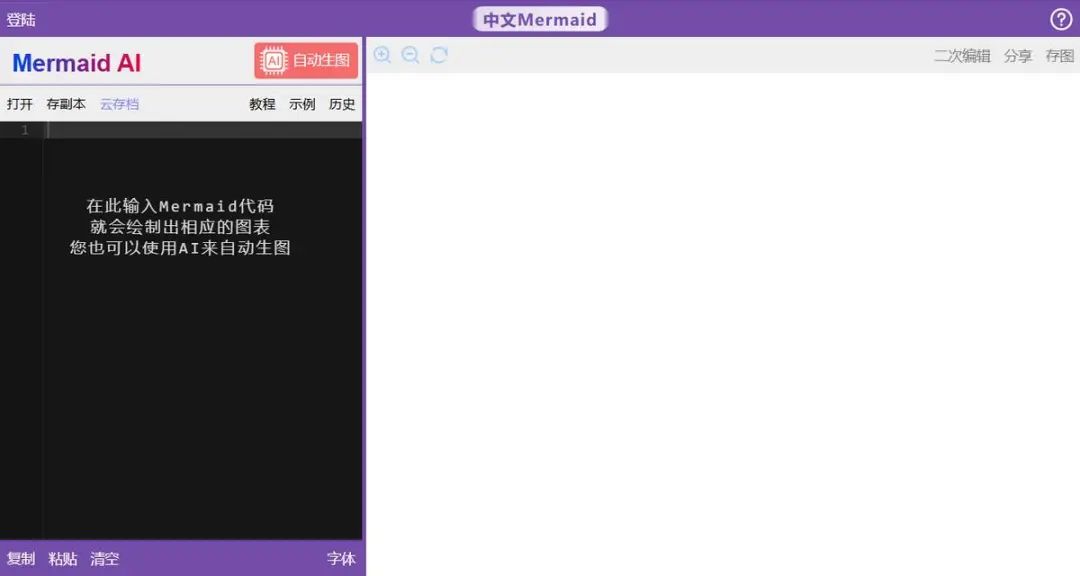Viewport: 1080px width, 576px height.
Task: Click 粘贴 to paste code
Action: (x=63, y=559)
